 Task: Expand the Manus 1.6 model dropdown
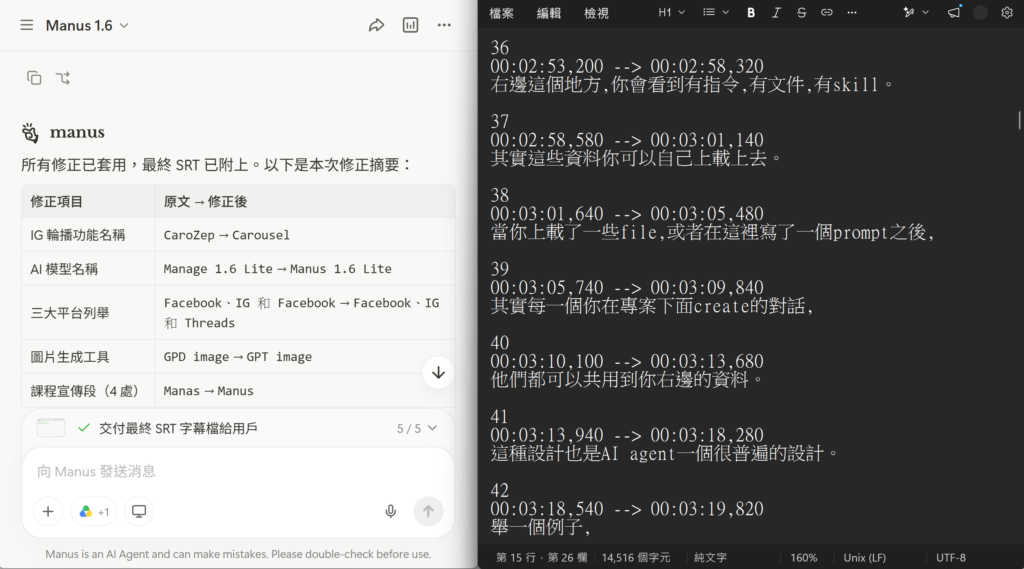coord(87,25)
